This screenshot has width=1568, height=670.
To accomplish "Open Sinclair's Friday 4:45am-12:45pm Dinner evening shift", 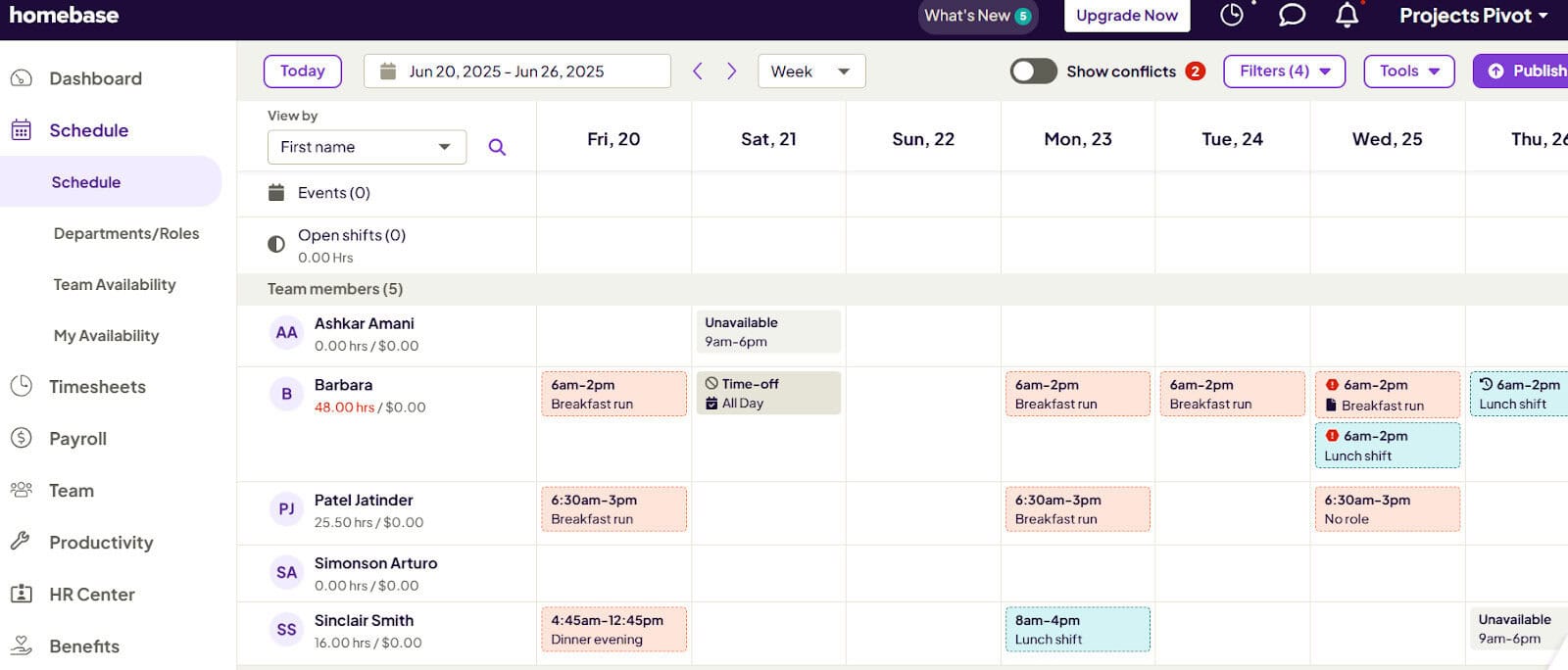I will (x=613, y=629).
